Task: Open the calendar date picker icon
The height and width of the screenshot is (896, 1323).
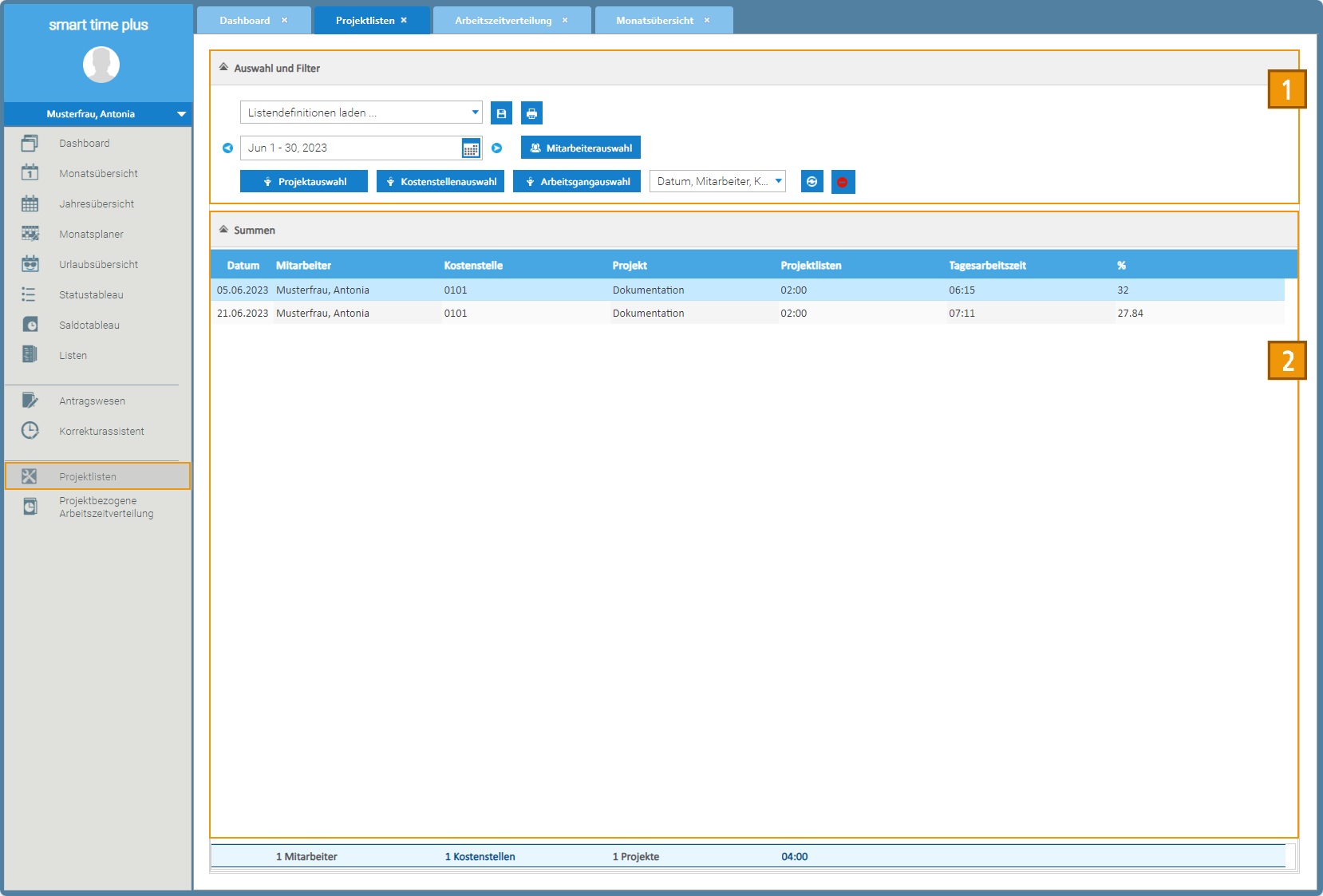Action: (x=471, y=148)
